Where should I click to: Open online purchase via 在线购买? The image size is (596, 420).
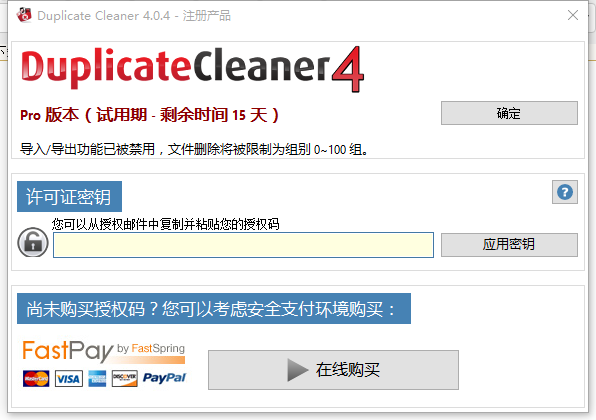coord(333,370)
